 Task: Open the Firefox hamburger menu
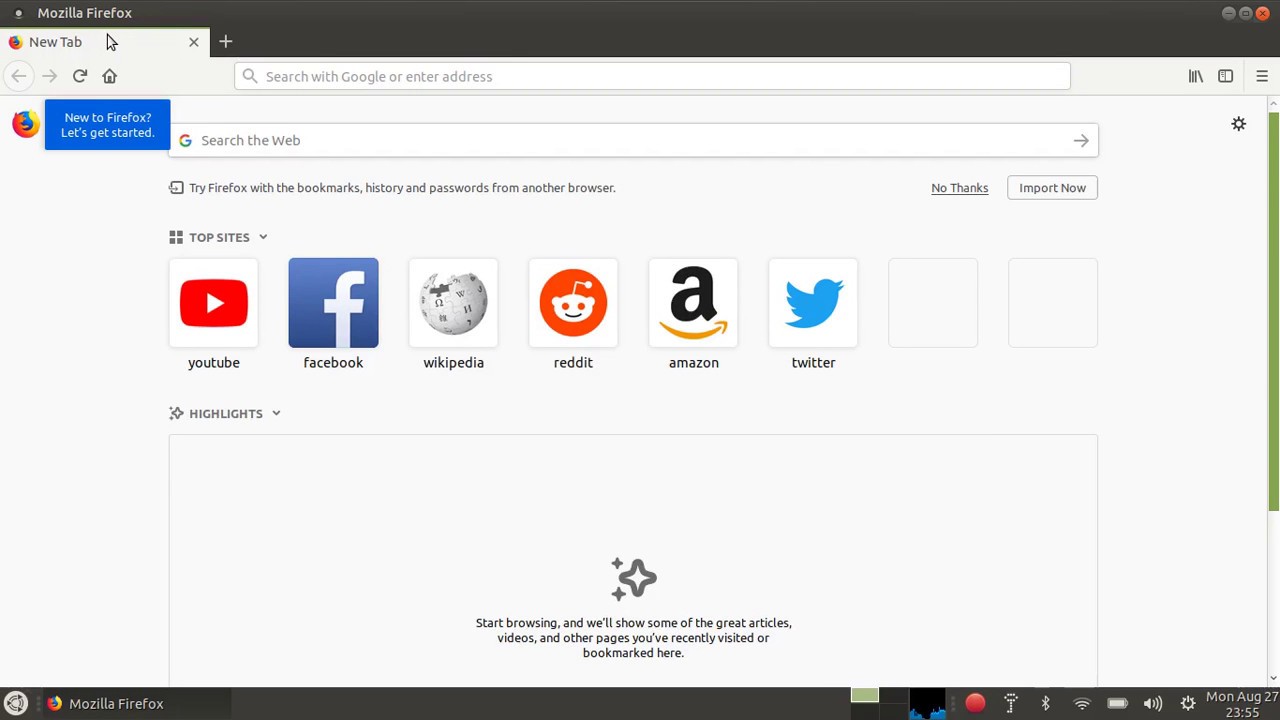point(1261,76)
